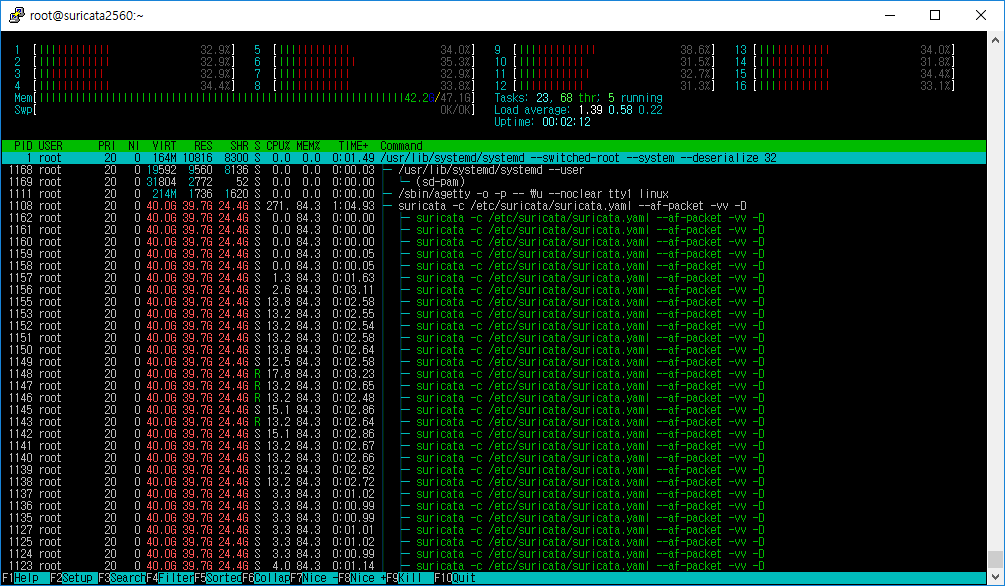Click the CPU 1 usage meter
The height and width of the screenshot is (586, 1005).
pyautogui.click(x=125, y=50)
